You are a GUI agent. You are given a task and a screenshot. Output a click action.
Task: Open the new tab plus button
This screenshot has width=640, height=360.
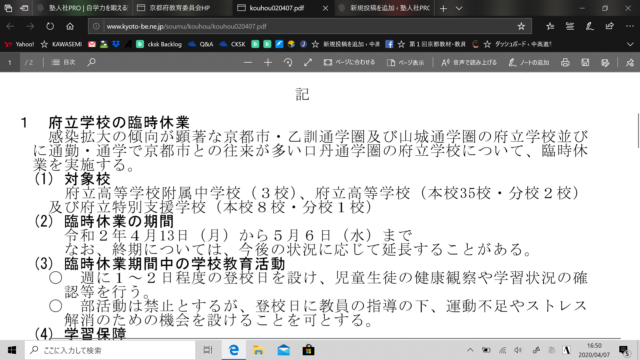(x=443, y=8)
